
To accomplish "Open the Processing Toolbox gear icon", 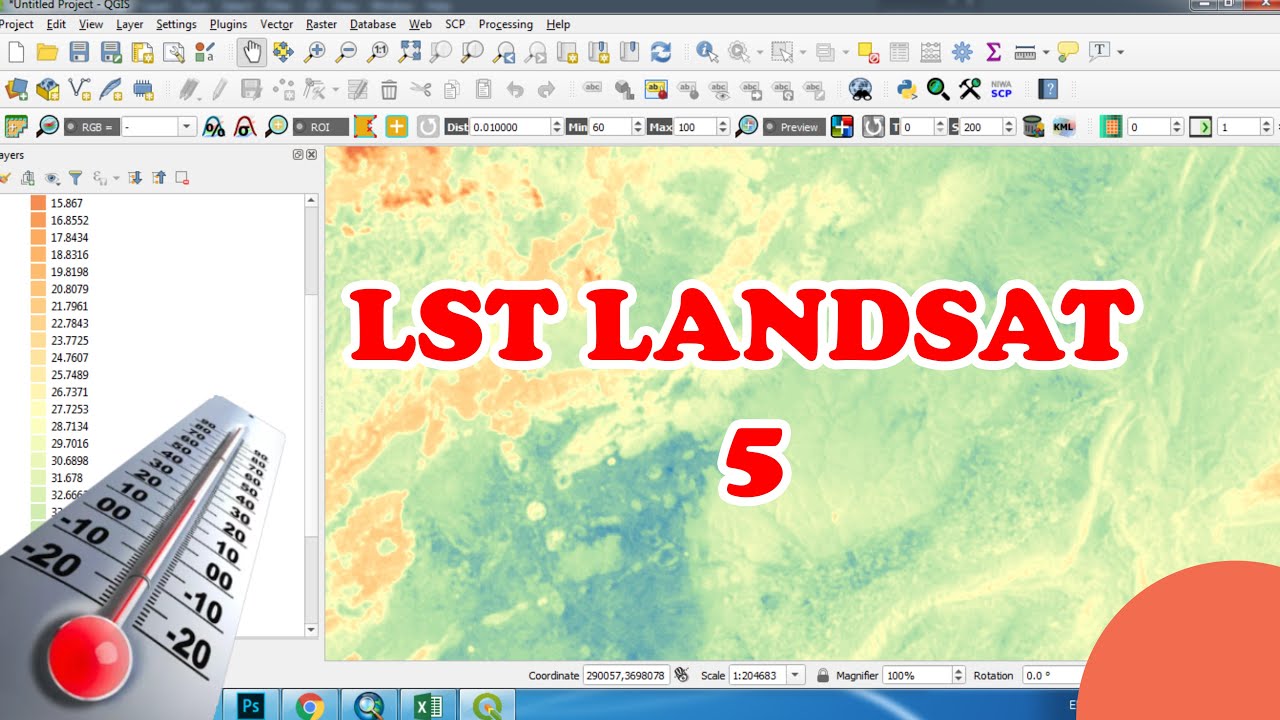I will [x=962, y=51].
